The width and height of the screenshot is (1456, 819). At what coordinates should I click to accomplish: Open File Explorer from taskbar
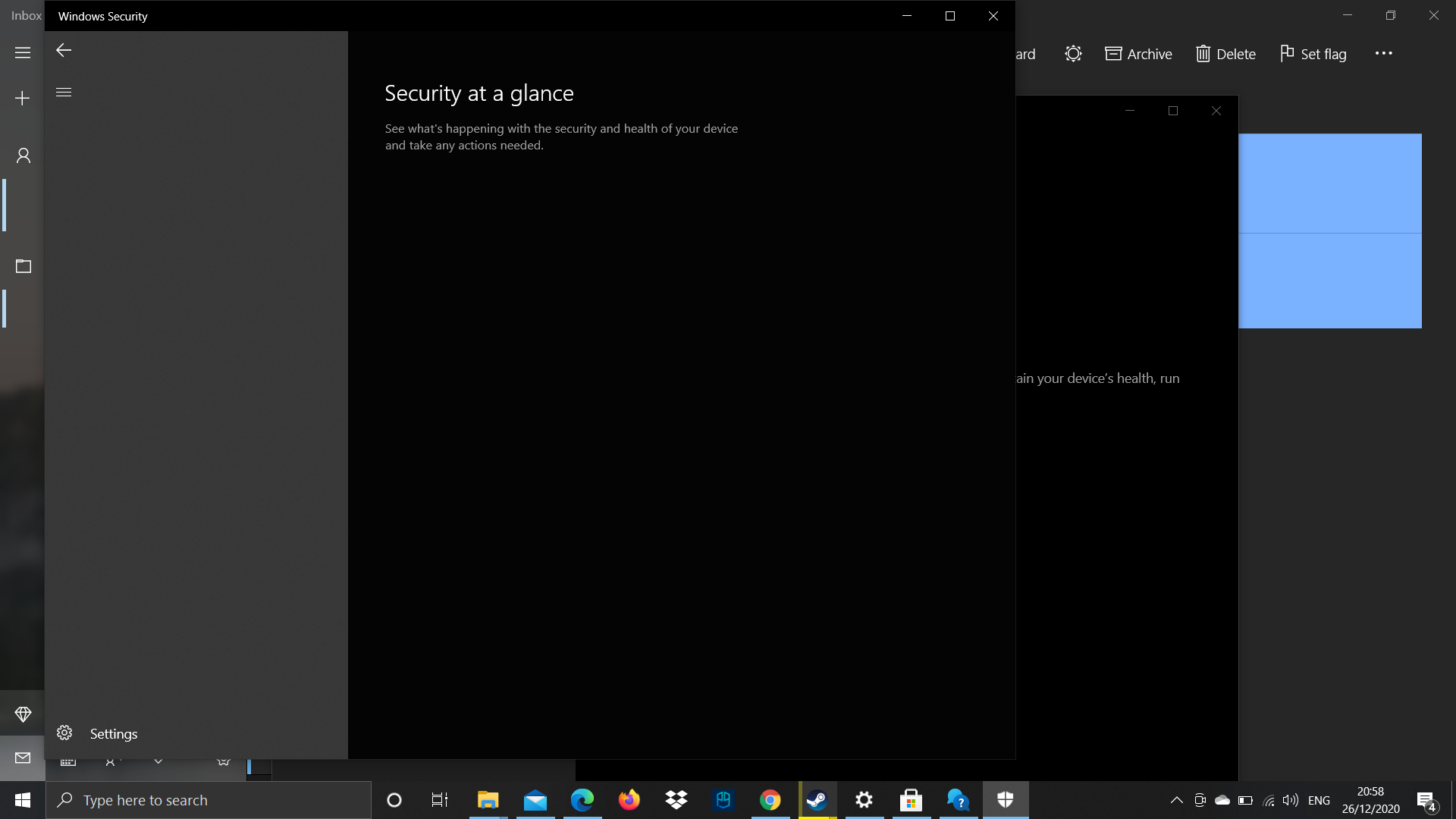click(x=488, y=800)
